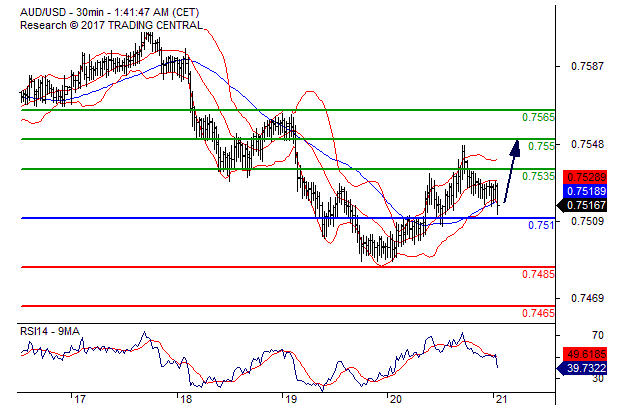Click the red 0.75289 price tag
Viewport: 623px width, 414px height.
pyautogui.click(x=585, y=177)
